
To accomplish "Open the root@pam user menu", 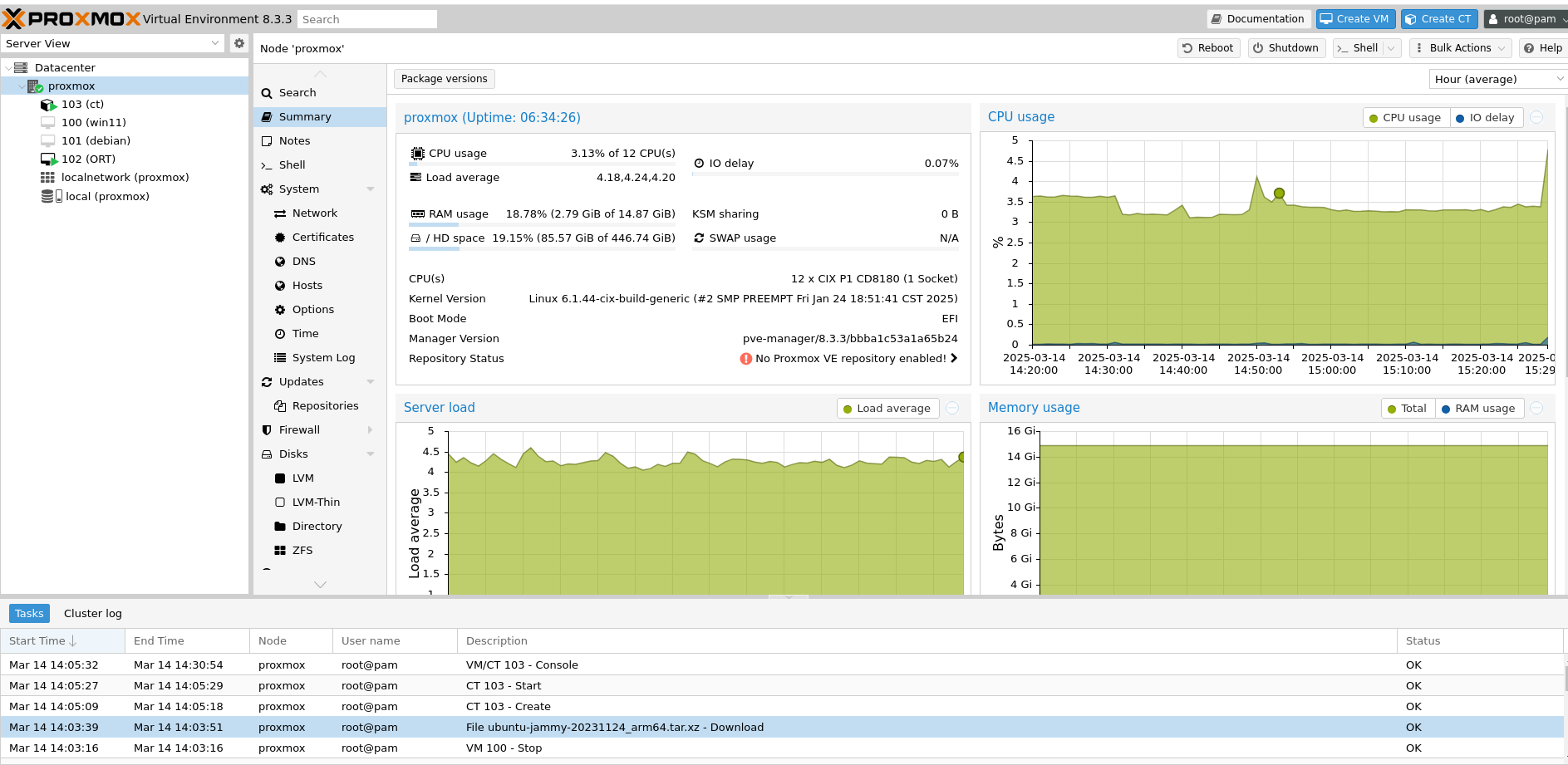I will pos(1526,19).
